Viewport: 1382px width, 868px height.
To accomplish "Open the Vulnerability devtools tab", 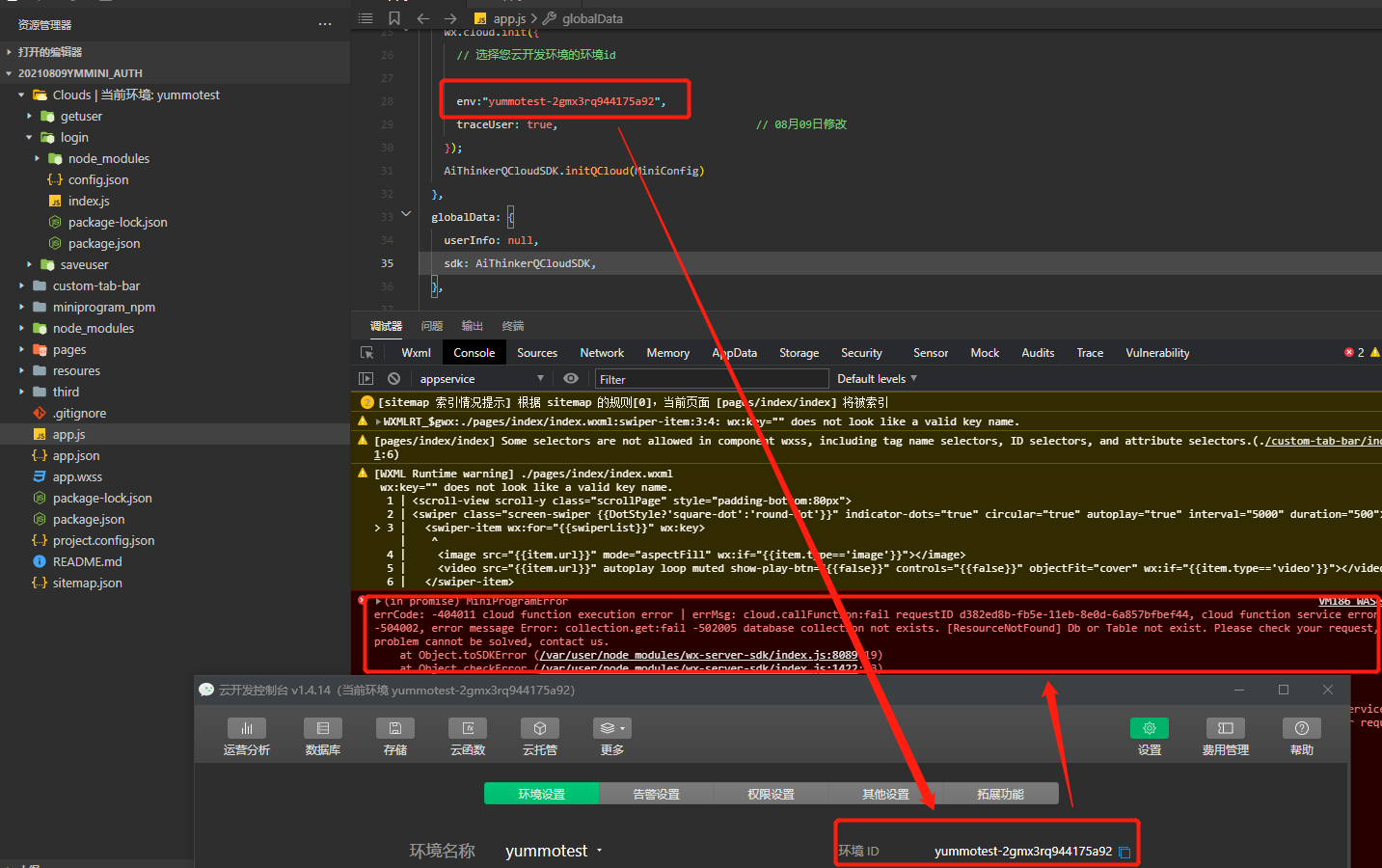I will click(x=1157, y=353).
